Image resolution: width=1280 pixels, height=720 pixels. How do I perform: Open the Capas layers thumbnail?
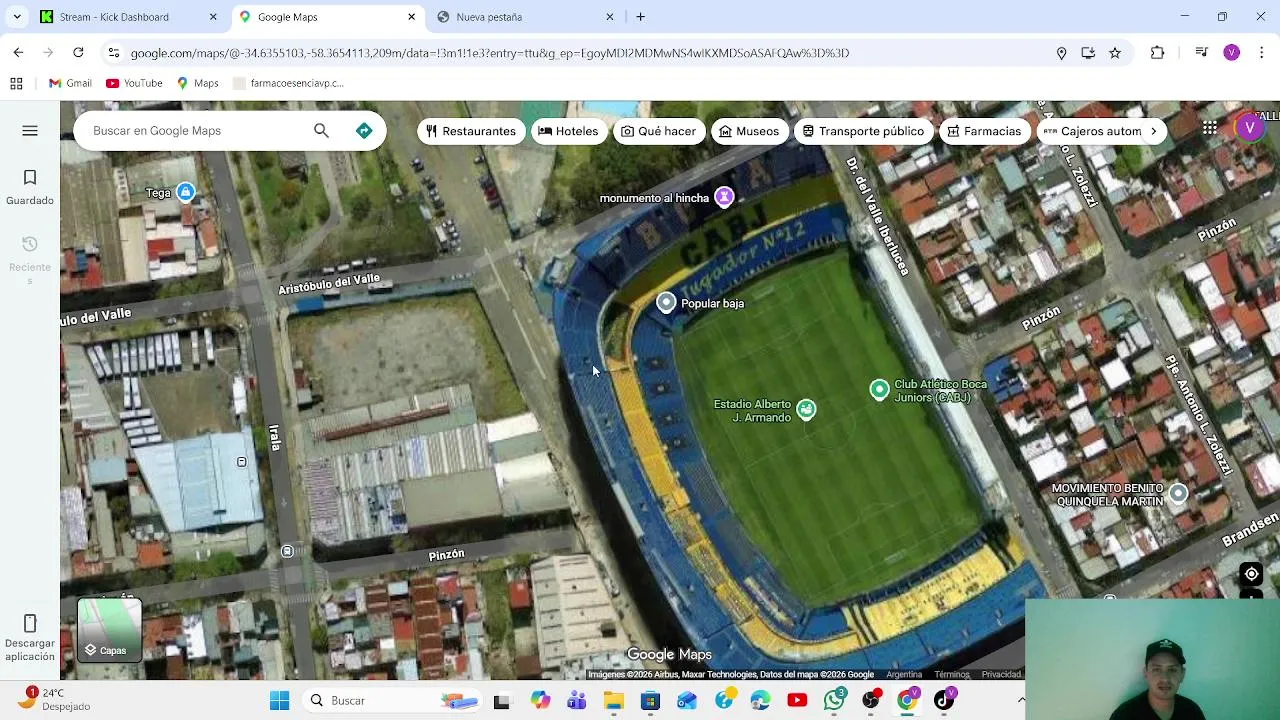110,630
